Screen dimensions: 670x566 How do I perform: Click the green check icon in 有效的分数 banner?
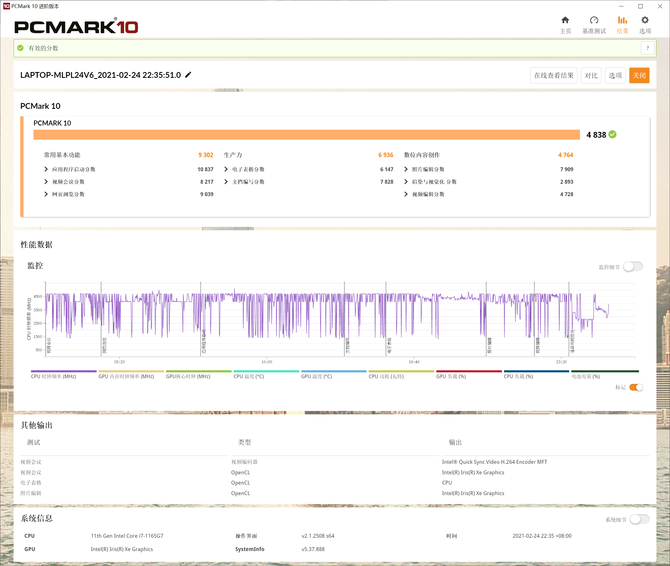tap(20, 48)
